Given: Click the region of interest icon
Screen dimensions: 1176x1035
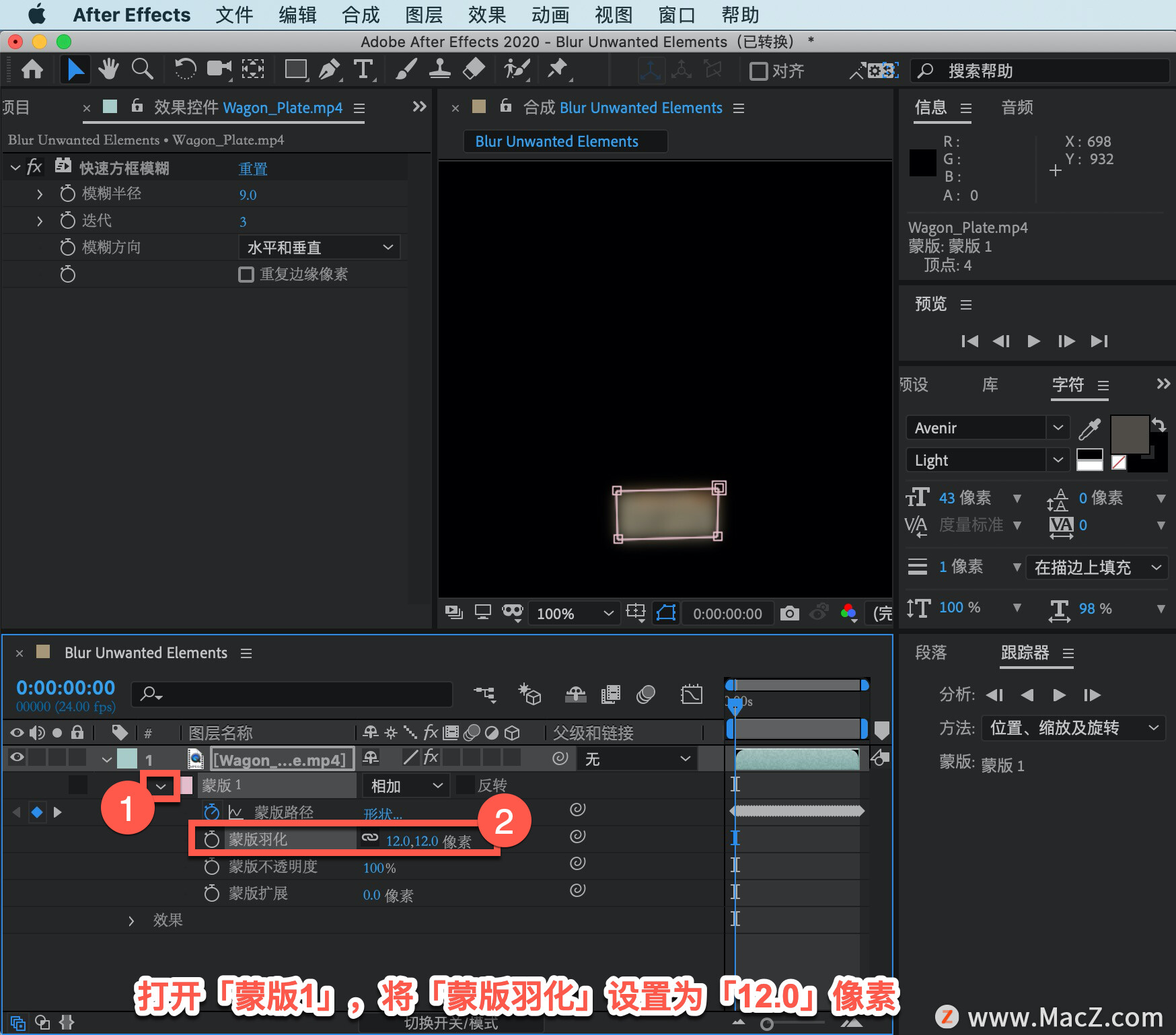Looking at the screenshot, I should [636, 613].
